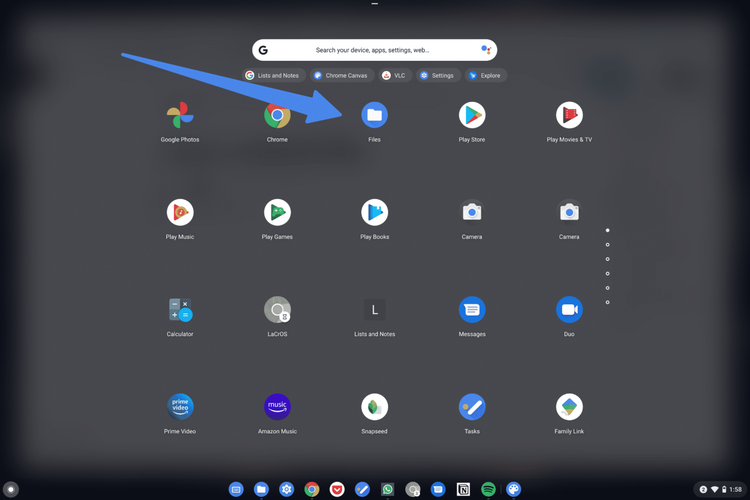
Task: Open the notification counter in status tray
Action: tap(703, 489)
